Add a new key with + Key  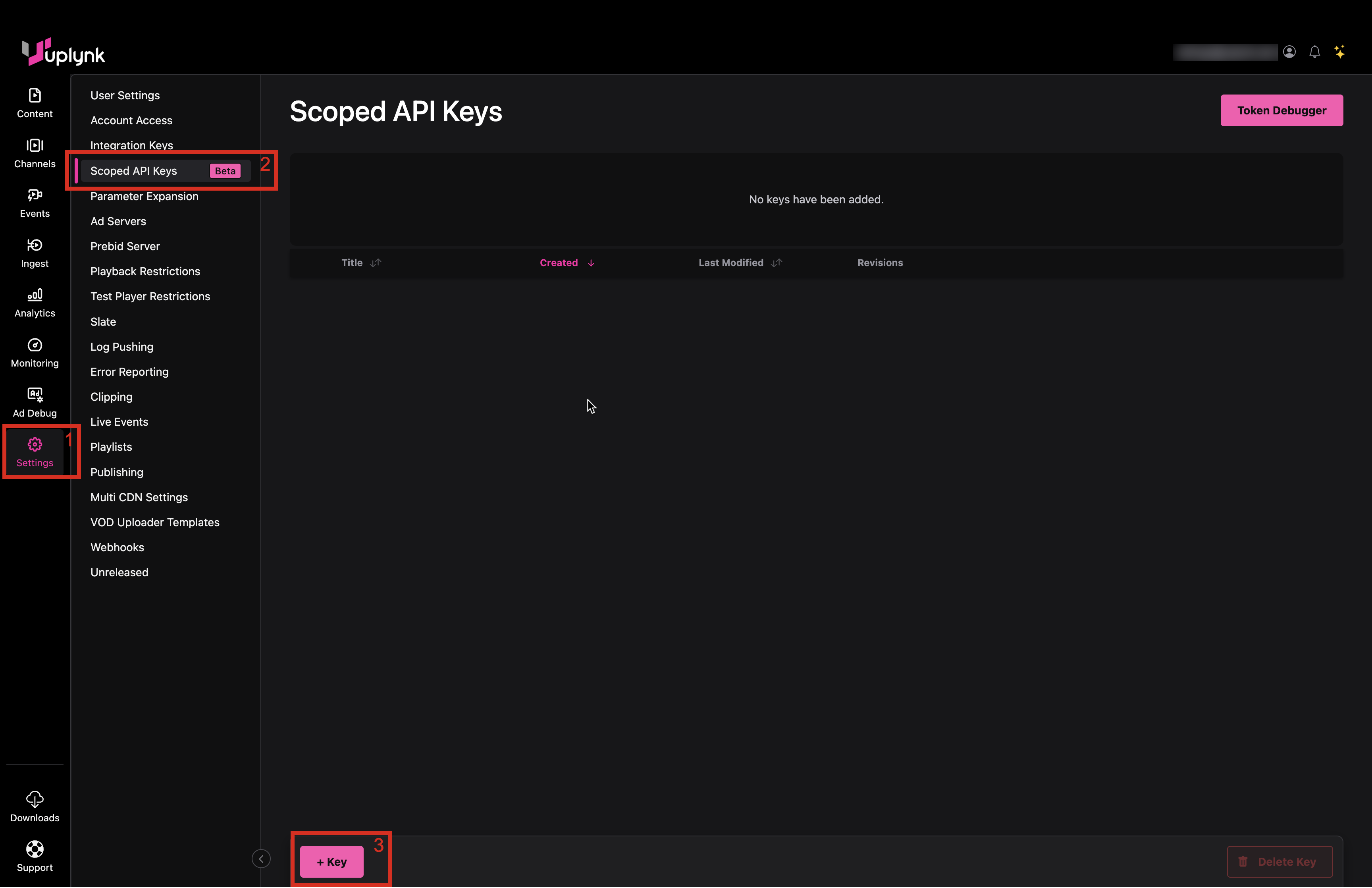[331, 861]
